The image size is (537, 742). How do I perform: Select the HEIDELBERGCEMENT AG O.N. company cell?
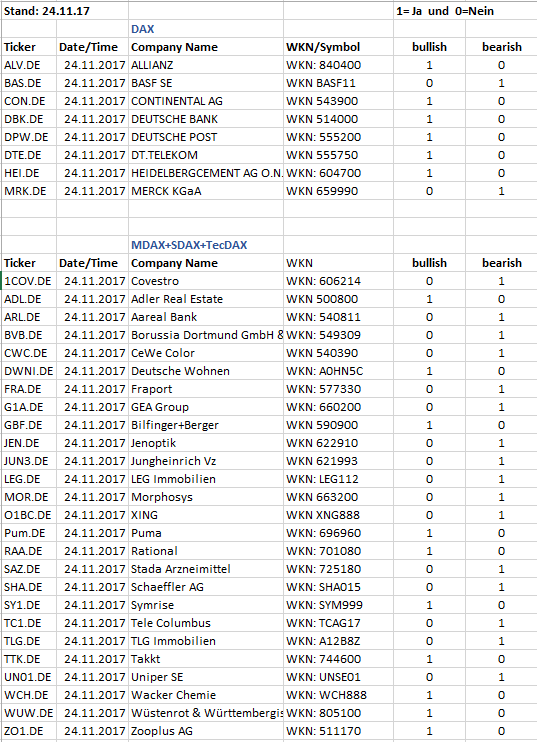[x=206, y=173]
